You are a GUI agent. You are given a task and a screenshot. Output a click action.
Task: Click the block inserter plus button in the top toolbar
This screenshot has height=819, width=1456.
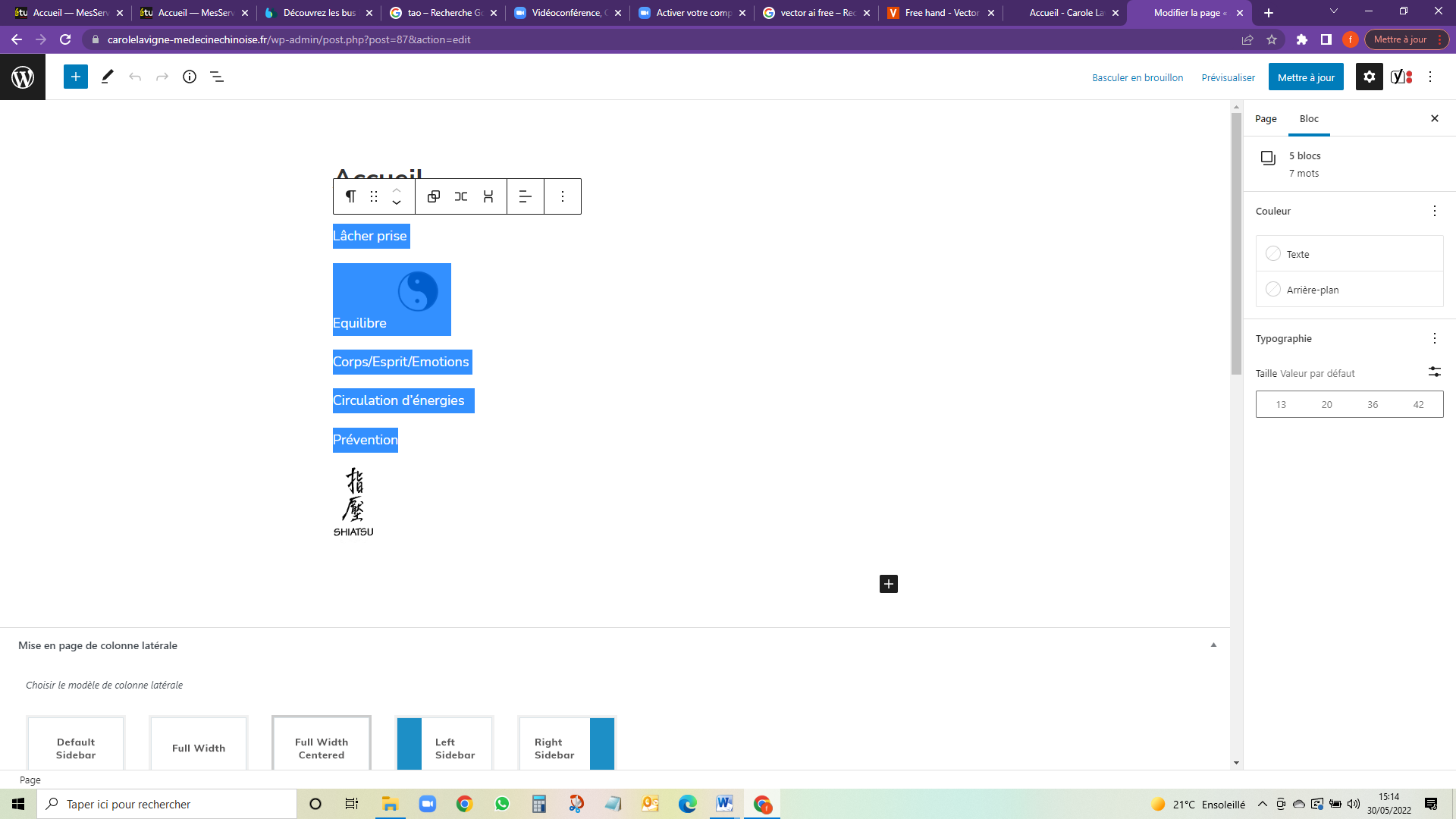tap(76, 77)
